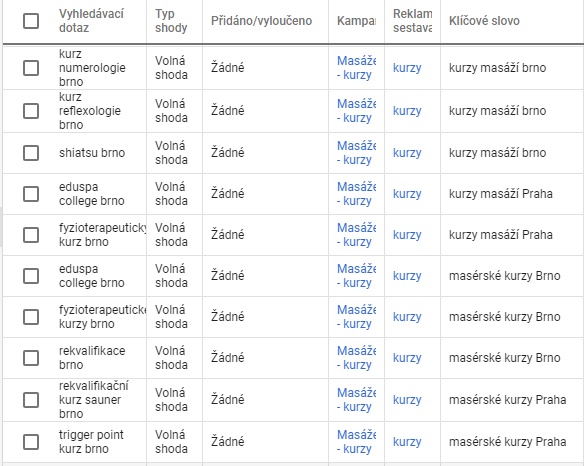Viewport: 584px width, 466px height.
Task: Sort by the 'Typ shody' column header
Action: tap(171, 21)
